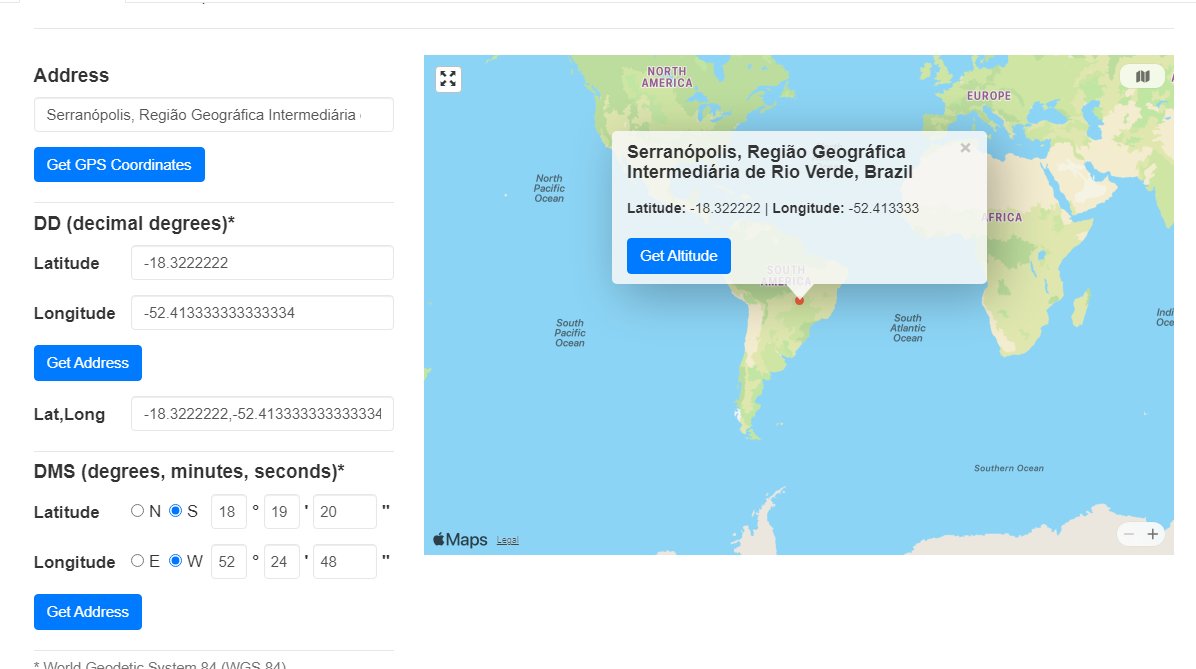Click the DD (decimal degrees) heading
This screenshot has width=1196, height=669.
pos(134,224)
